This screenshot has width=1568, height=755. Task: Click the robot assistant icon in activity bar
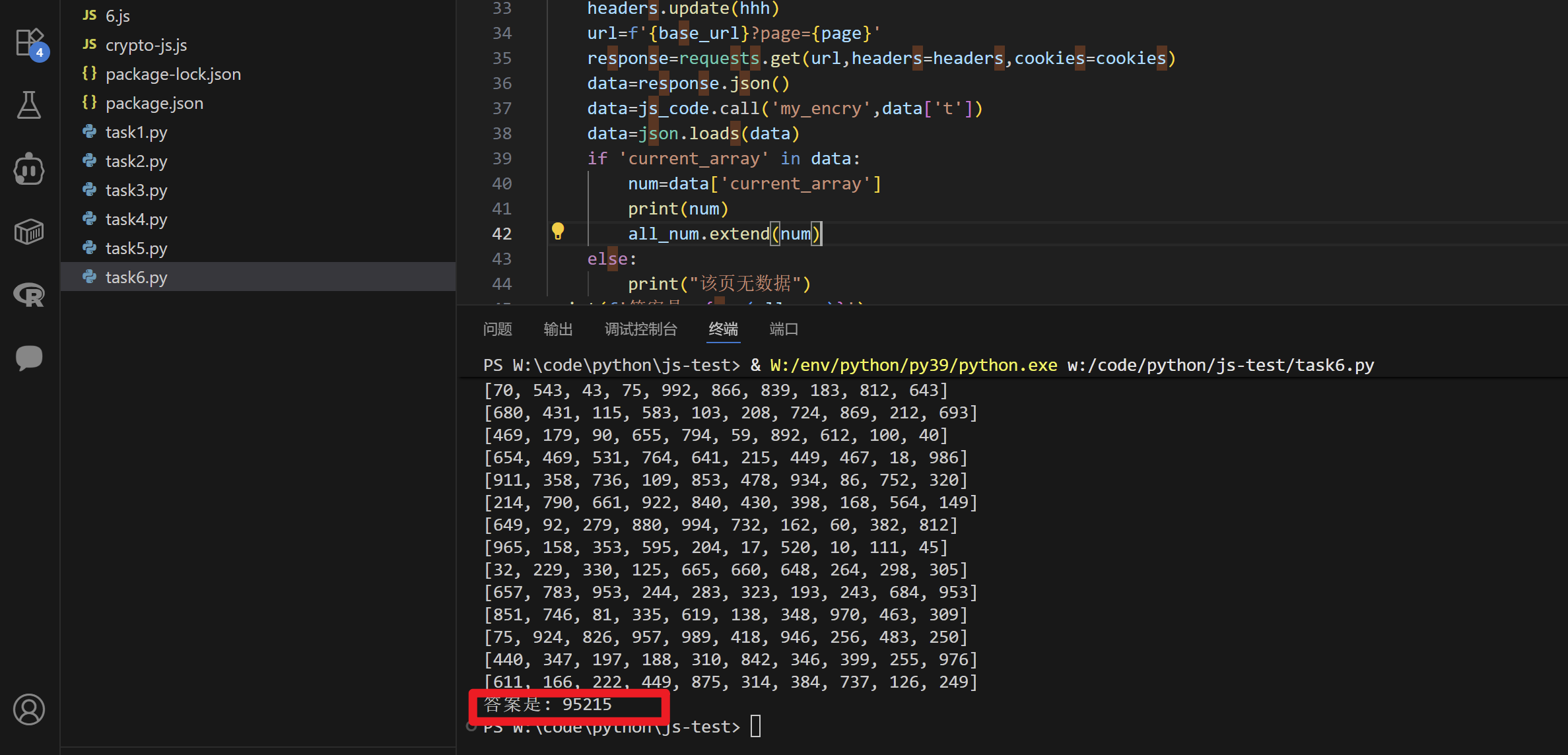(29, 169)
